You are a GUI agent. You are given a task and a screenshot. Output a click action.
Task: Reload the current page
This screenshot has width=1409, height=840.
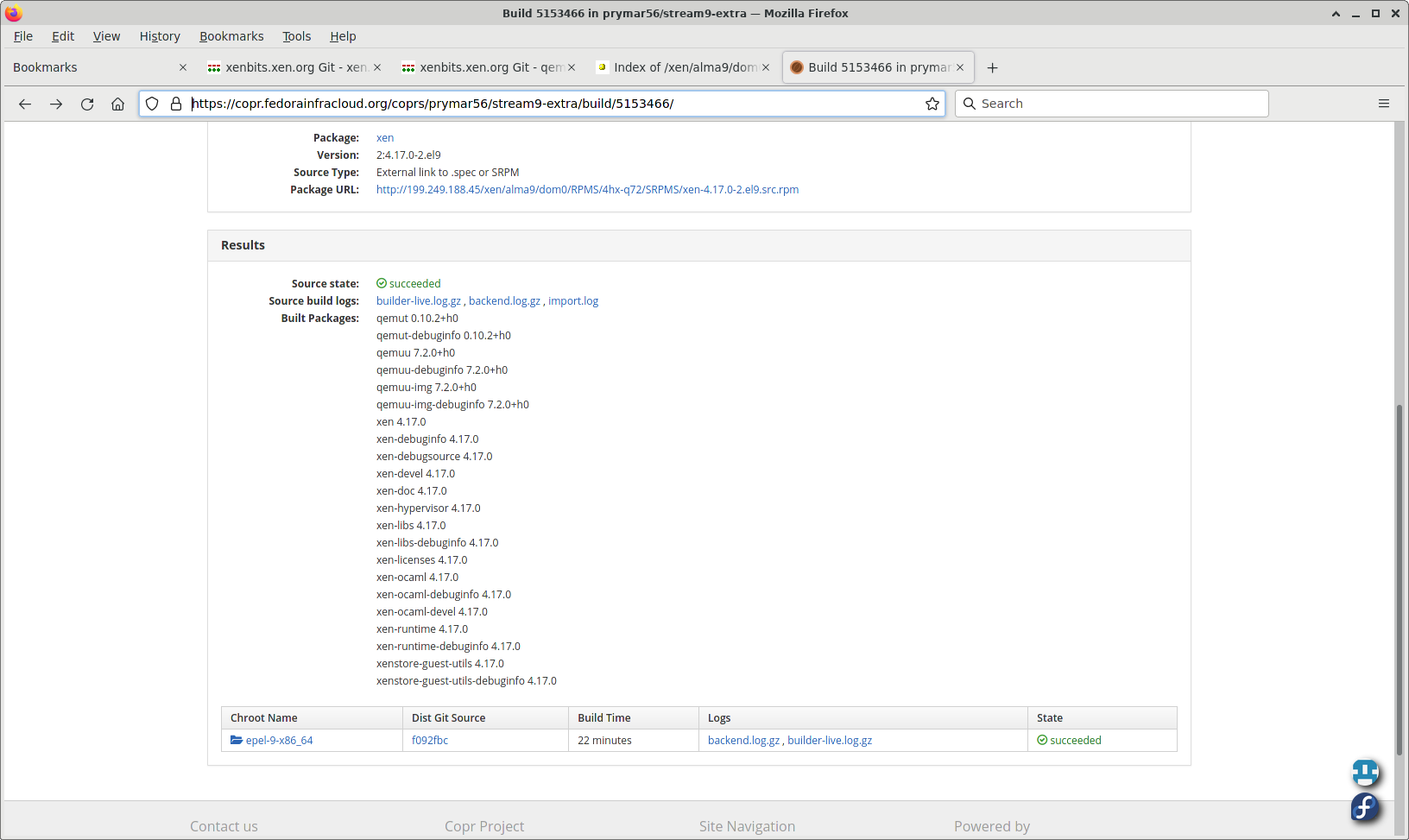(87, 104)
